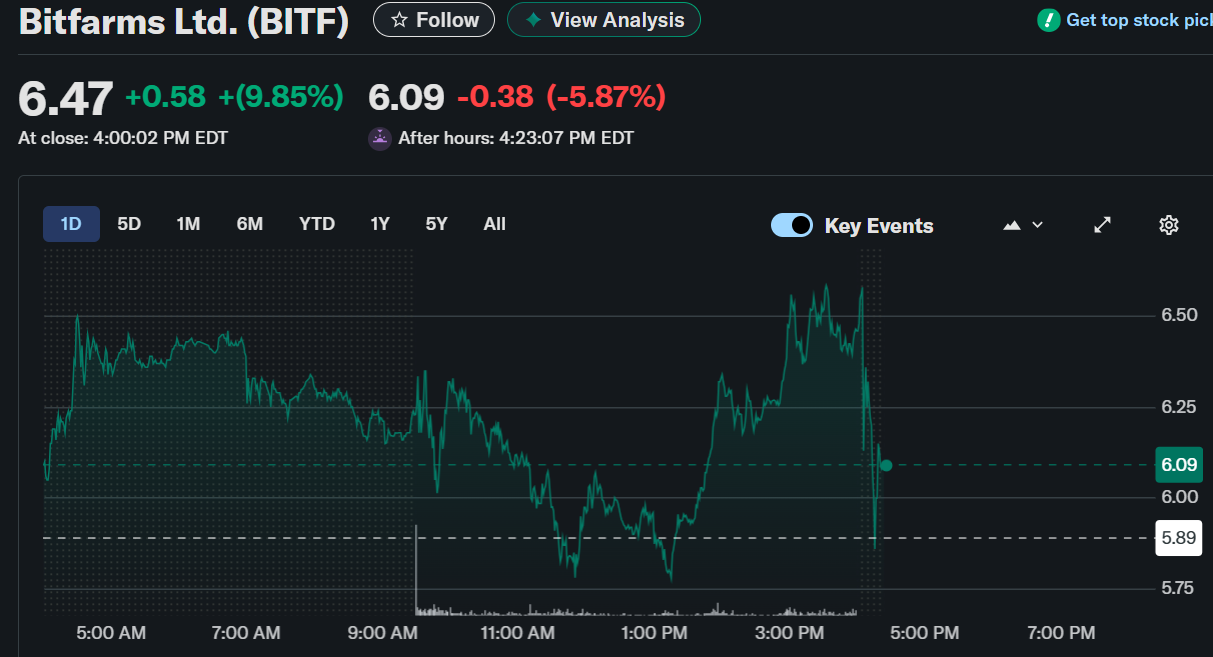1213x657 pixels.
Task: Expand chart to full screen
Action: tap(1102, 225)
